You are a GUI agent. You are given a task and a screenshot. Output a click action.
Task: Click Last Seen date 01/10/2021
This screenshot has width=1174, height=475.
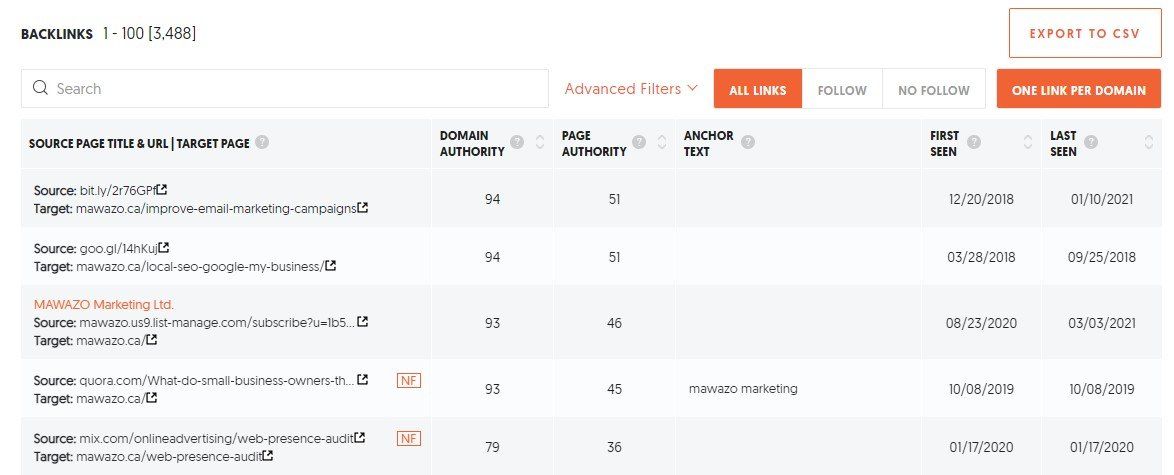1101,199
